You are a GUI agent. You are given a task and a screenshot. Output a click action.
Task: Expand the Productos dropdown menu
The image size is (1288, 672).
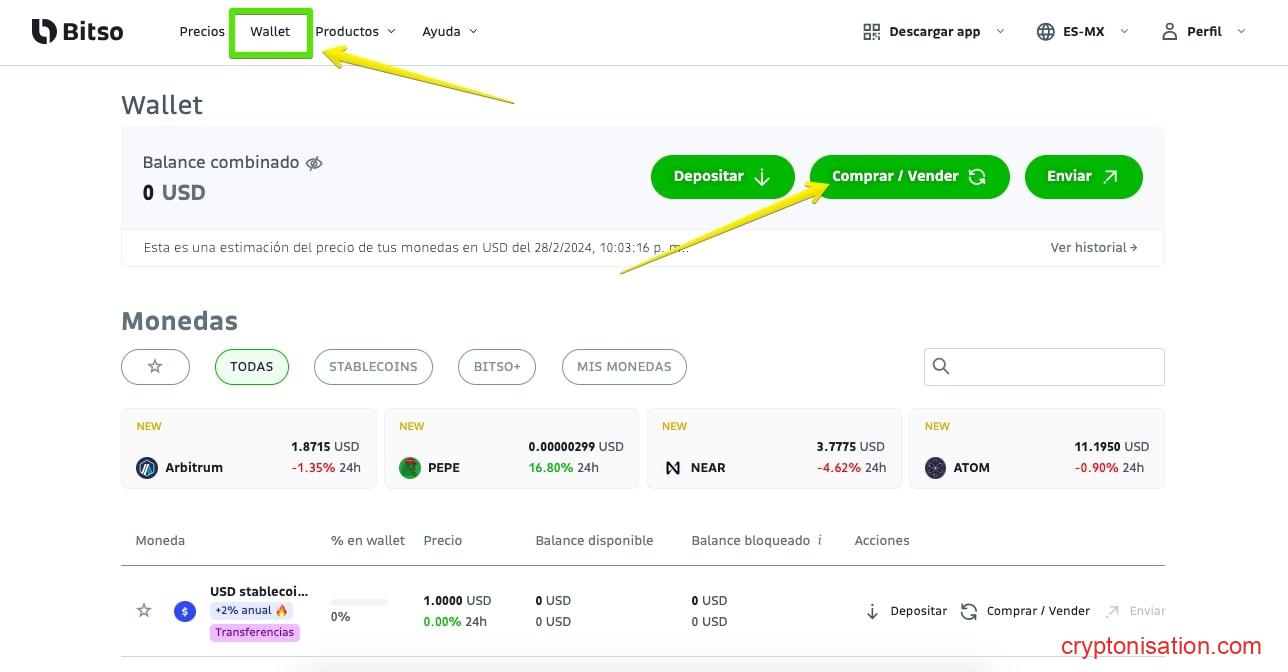[355, 32]
